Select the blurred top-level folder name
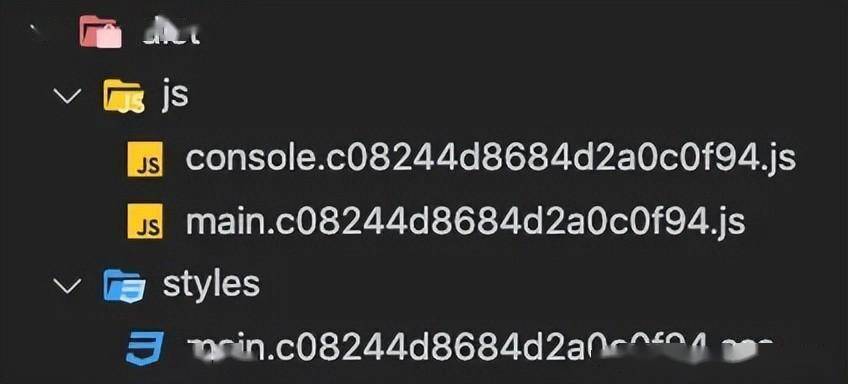Image resolution: width=848 pixels, height=384 pixels. (x=171, y=31)
